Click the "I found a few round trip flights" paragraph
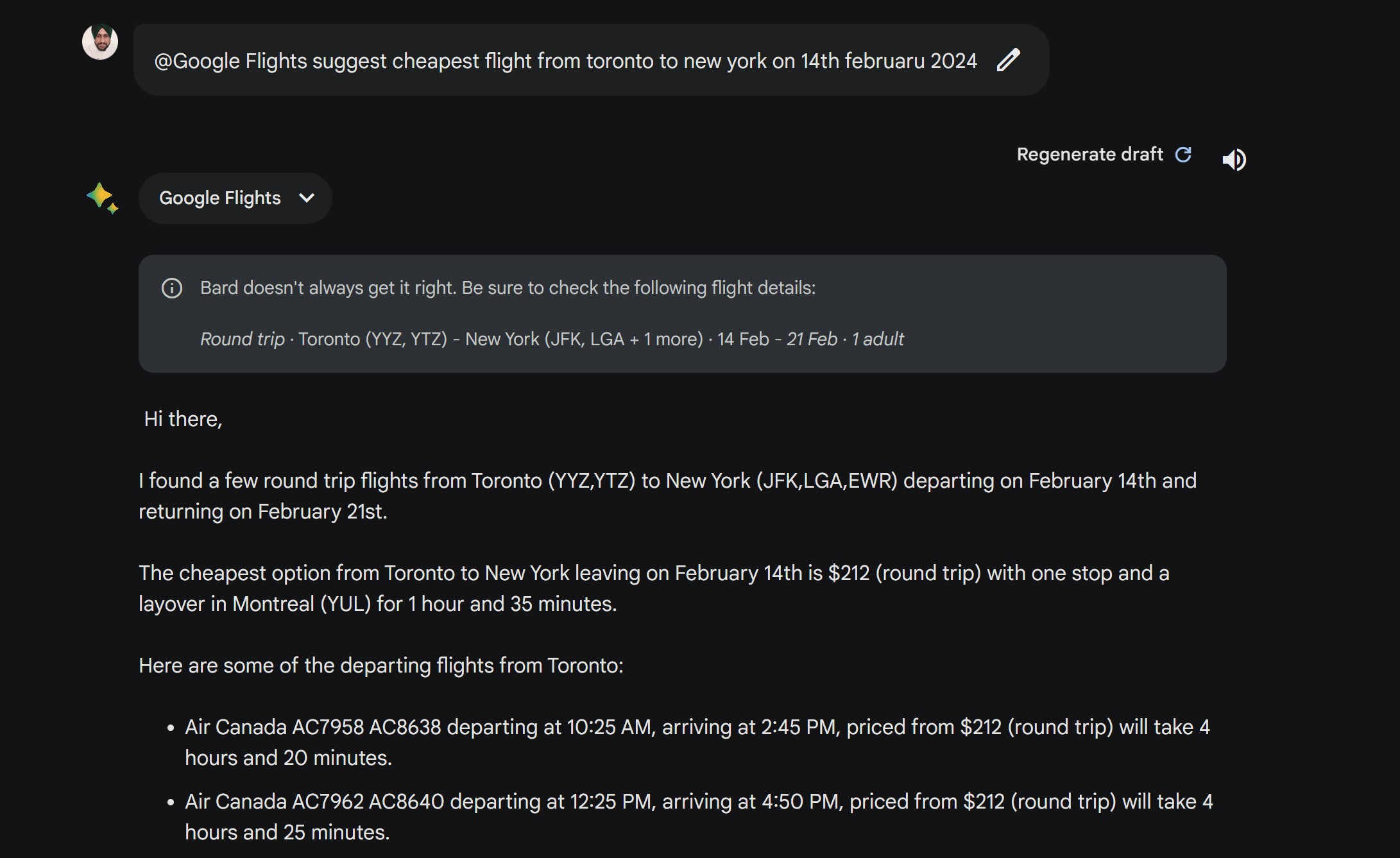 667,496
